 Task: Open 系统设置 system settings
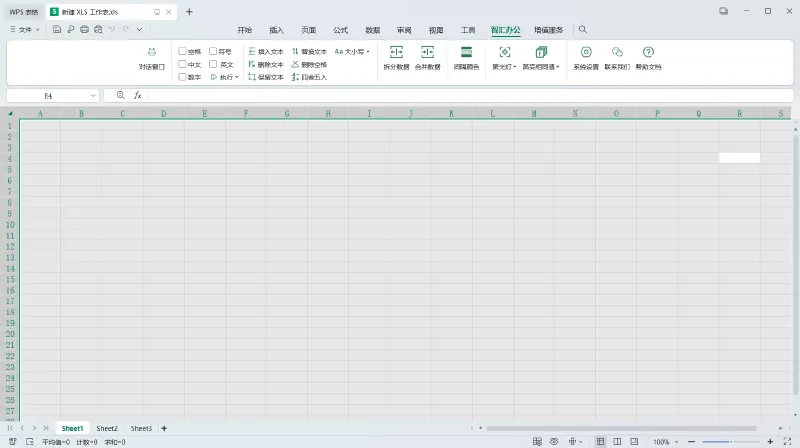click(586, 58)
